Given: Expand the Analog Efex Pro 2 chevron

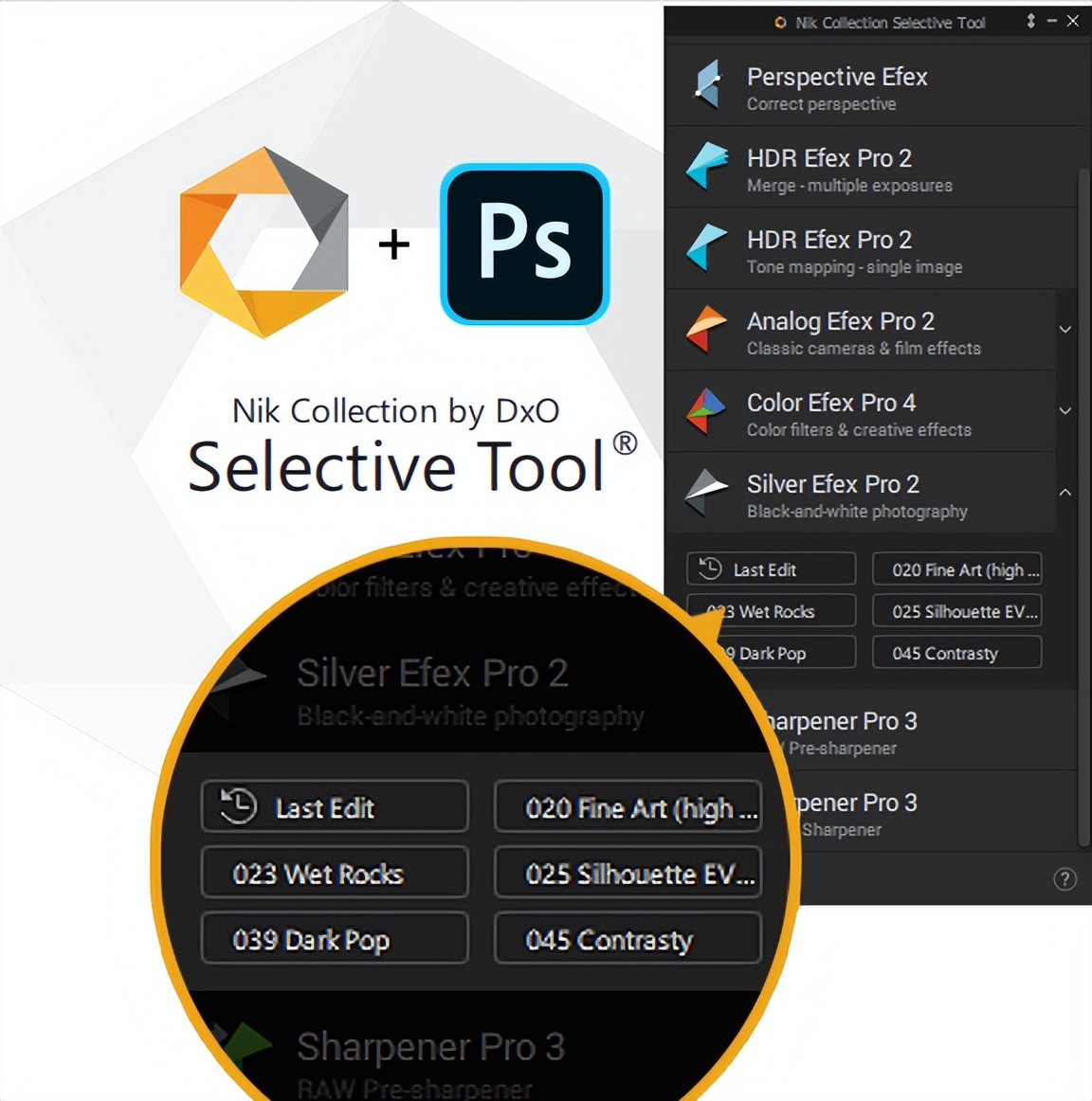Looking at the screenshot, I should tap(1065, 330).
